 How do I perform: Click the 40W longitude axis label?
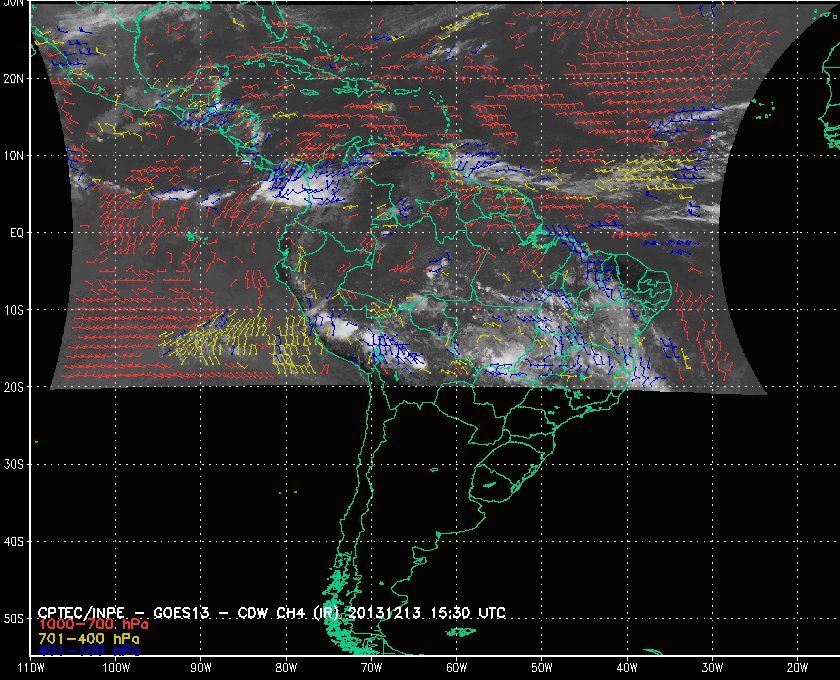click(627, 668)
